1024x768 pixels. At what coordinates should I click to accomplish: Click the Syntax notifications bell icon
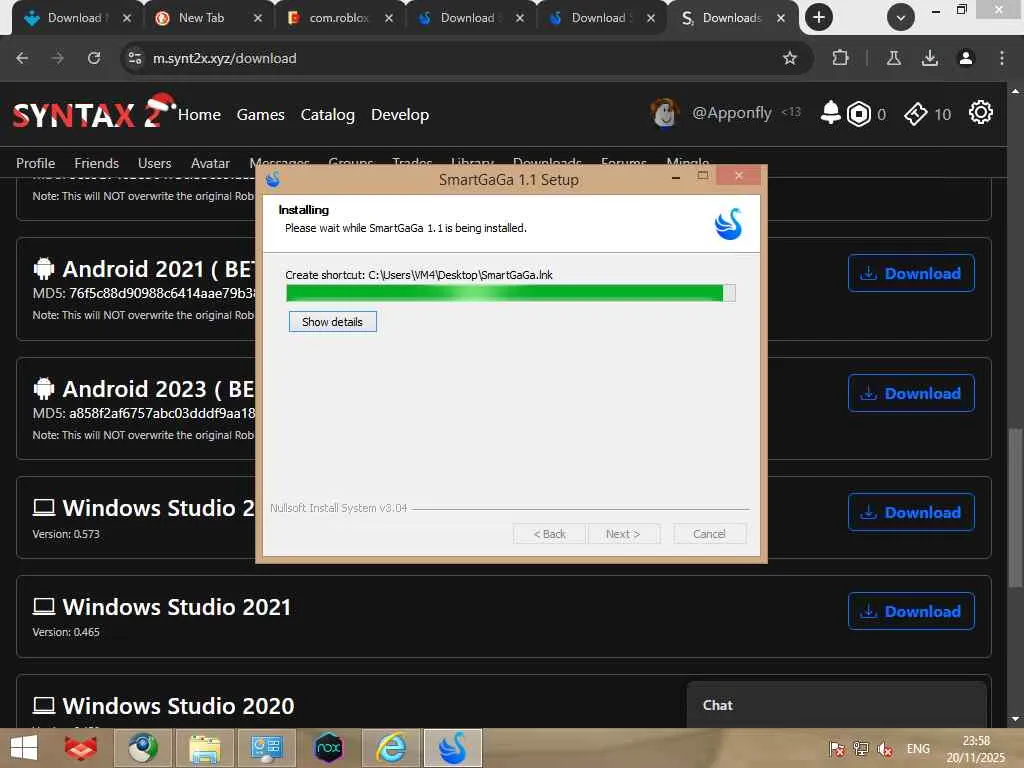[830, 113]
